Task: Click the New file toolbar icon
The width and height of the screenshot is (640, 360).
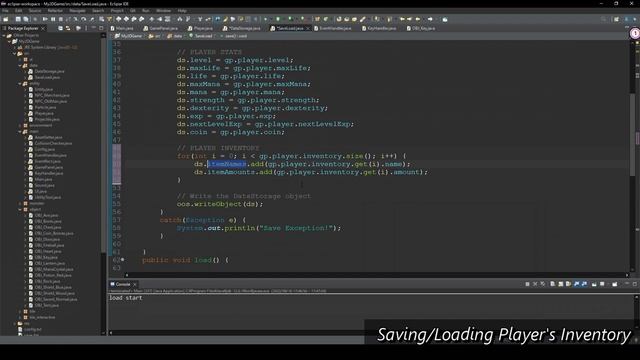Action: click(6, 19)
